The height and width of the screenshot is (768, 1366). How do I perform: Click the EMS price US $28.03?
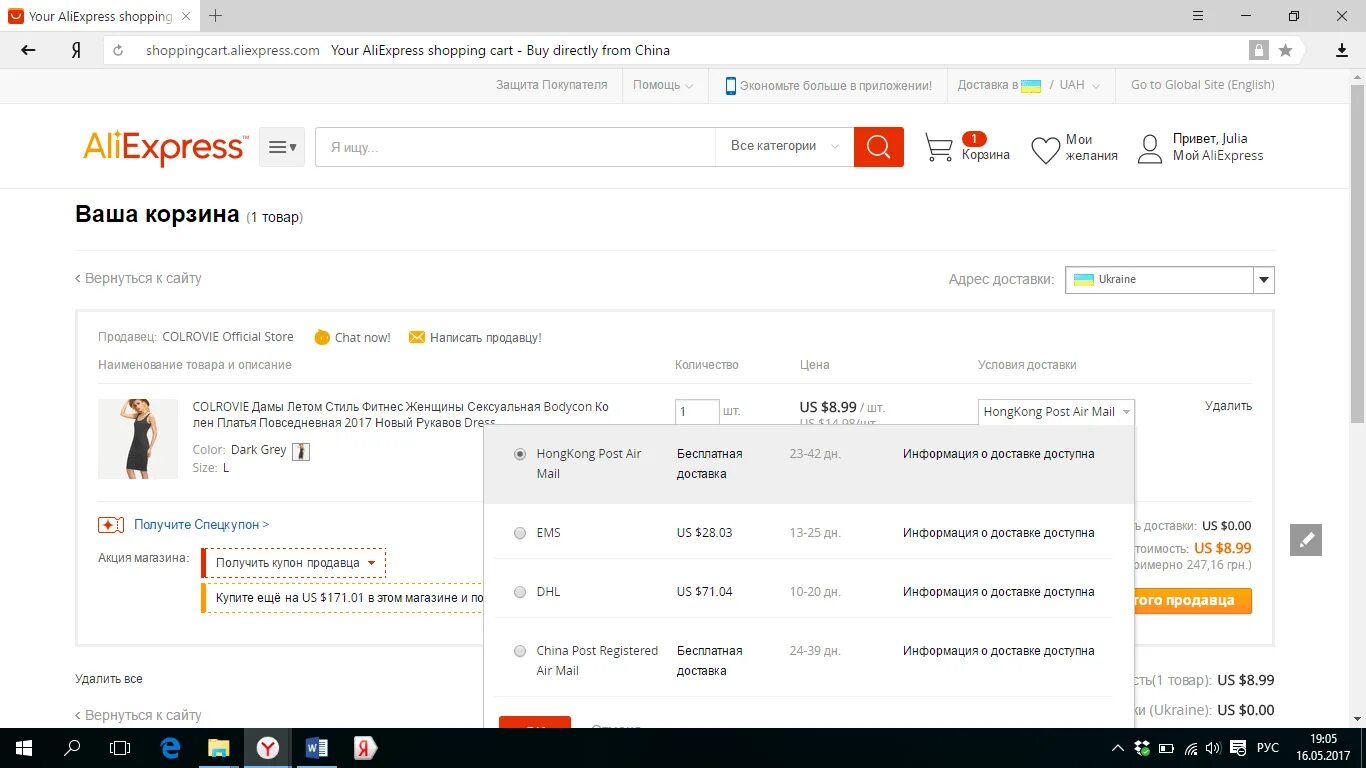click(704, 533)
